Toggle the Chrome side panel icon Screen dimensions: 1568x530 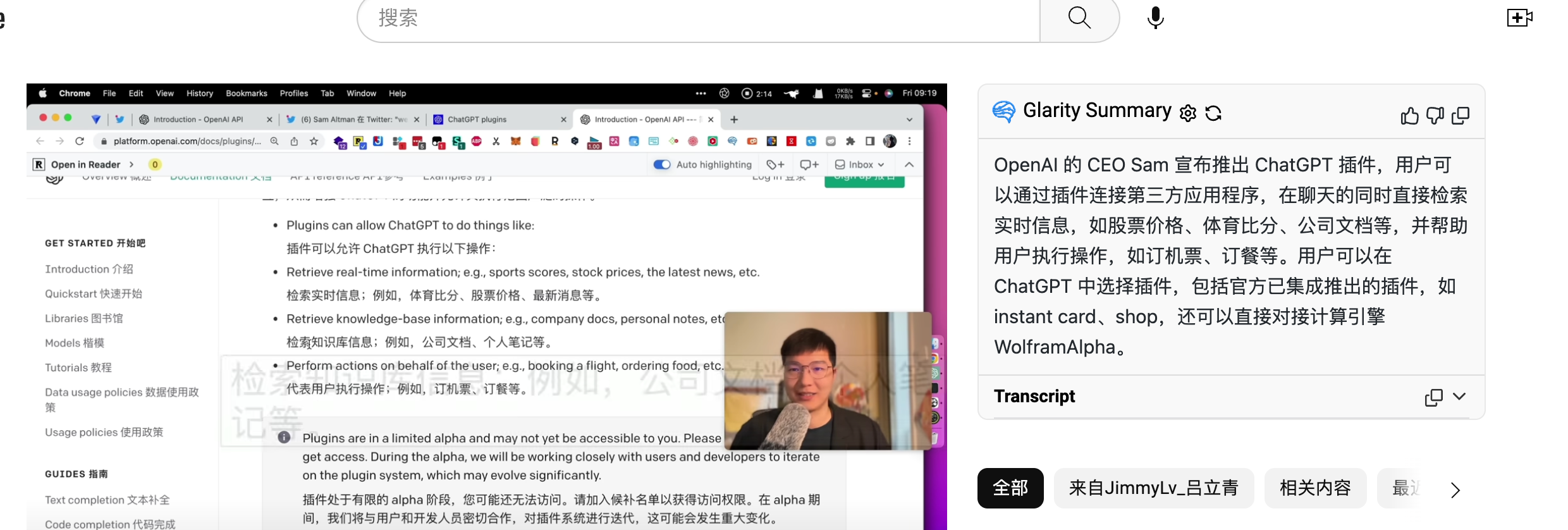[x=870, y=141]
